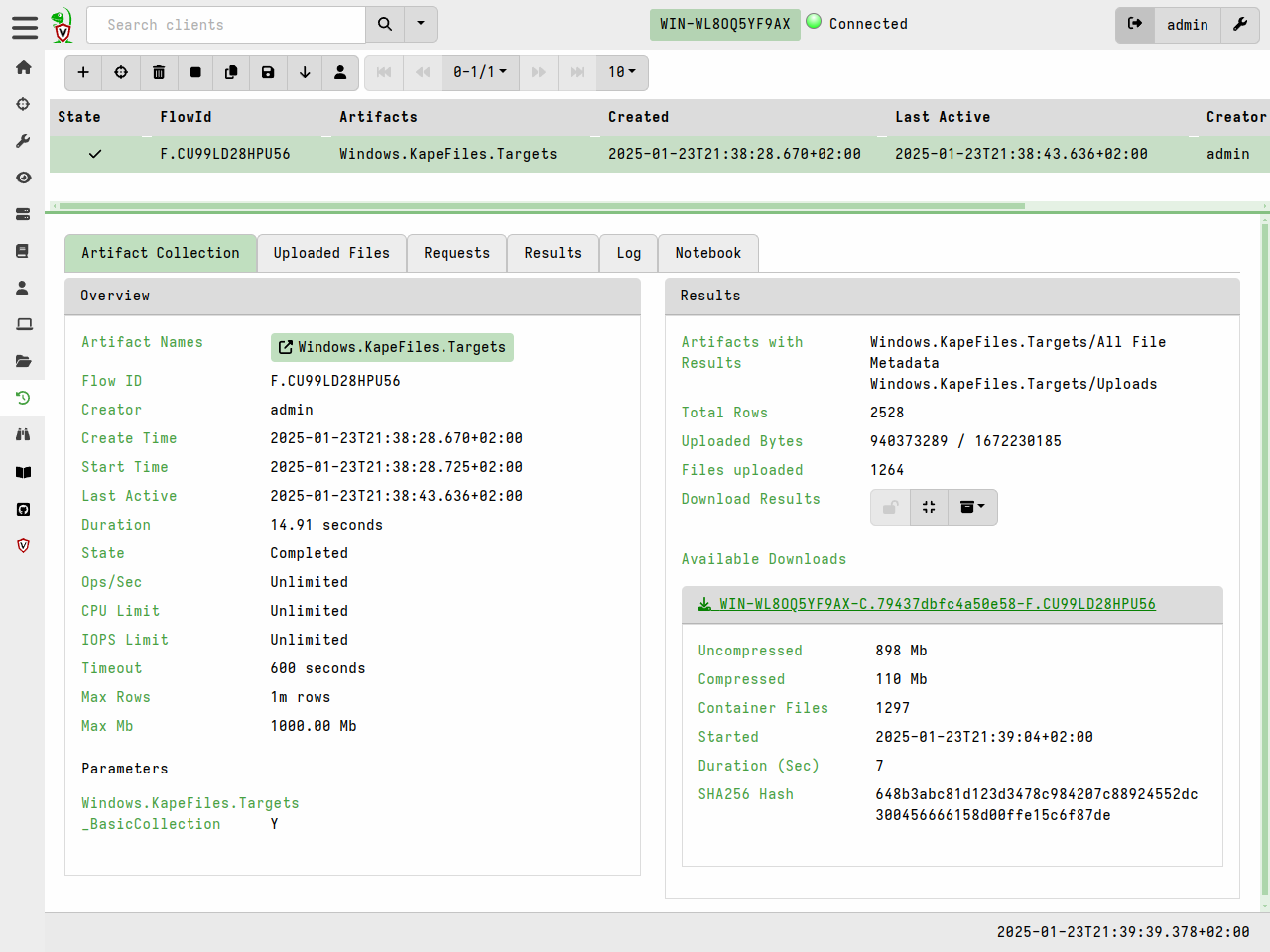Open View Artifacts via the eye icon

[23, 178]
